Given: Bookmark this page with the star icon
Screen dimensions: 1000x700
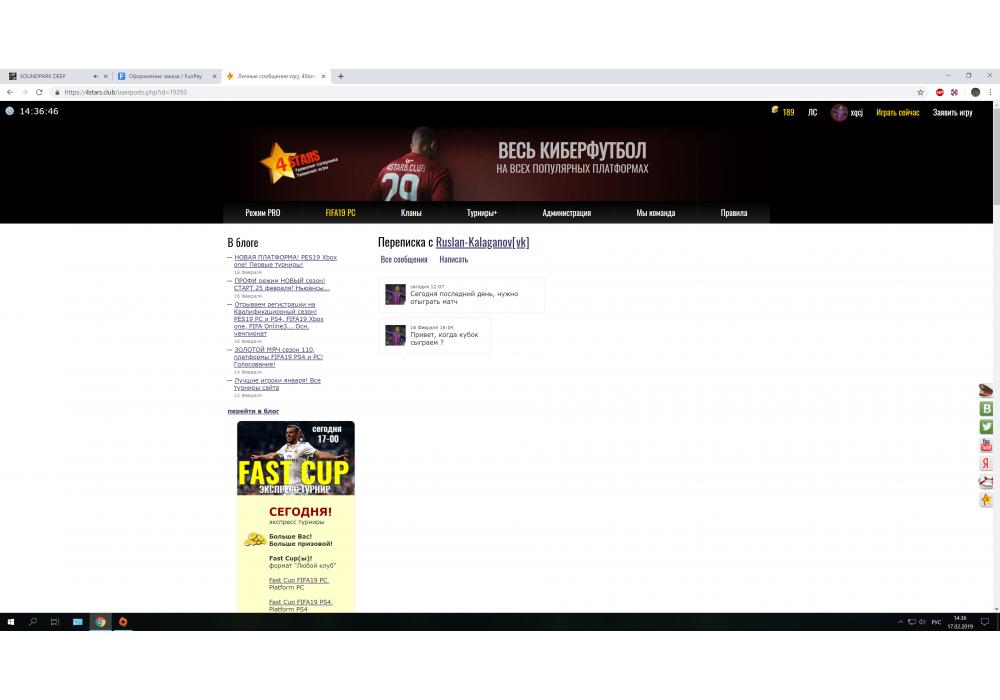Looking at the screenshot, I should pyautogui.click(x=921, y=92).
